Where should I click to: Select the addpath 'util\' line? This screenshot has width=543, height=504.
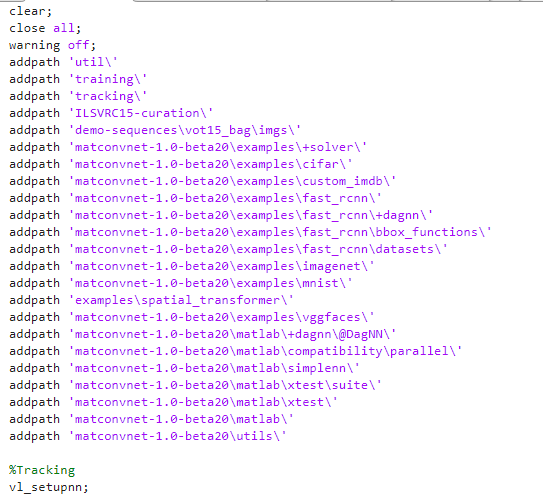point(63,62)
